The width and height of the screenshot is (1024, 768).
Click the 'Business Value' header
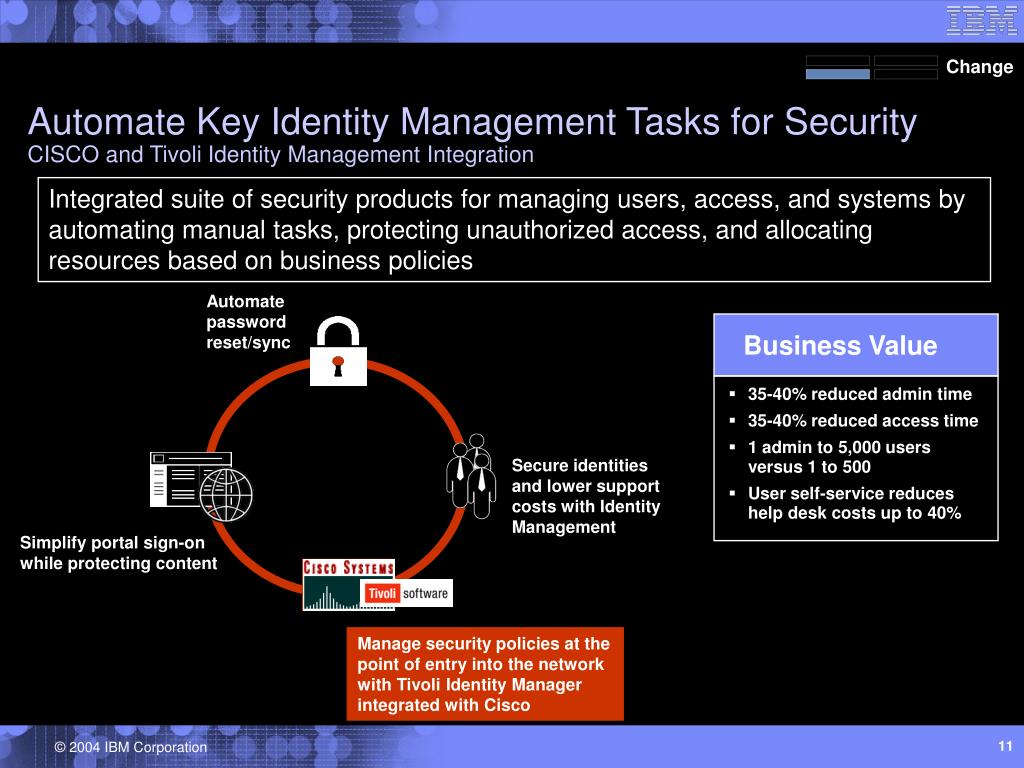coord(856,345)
